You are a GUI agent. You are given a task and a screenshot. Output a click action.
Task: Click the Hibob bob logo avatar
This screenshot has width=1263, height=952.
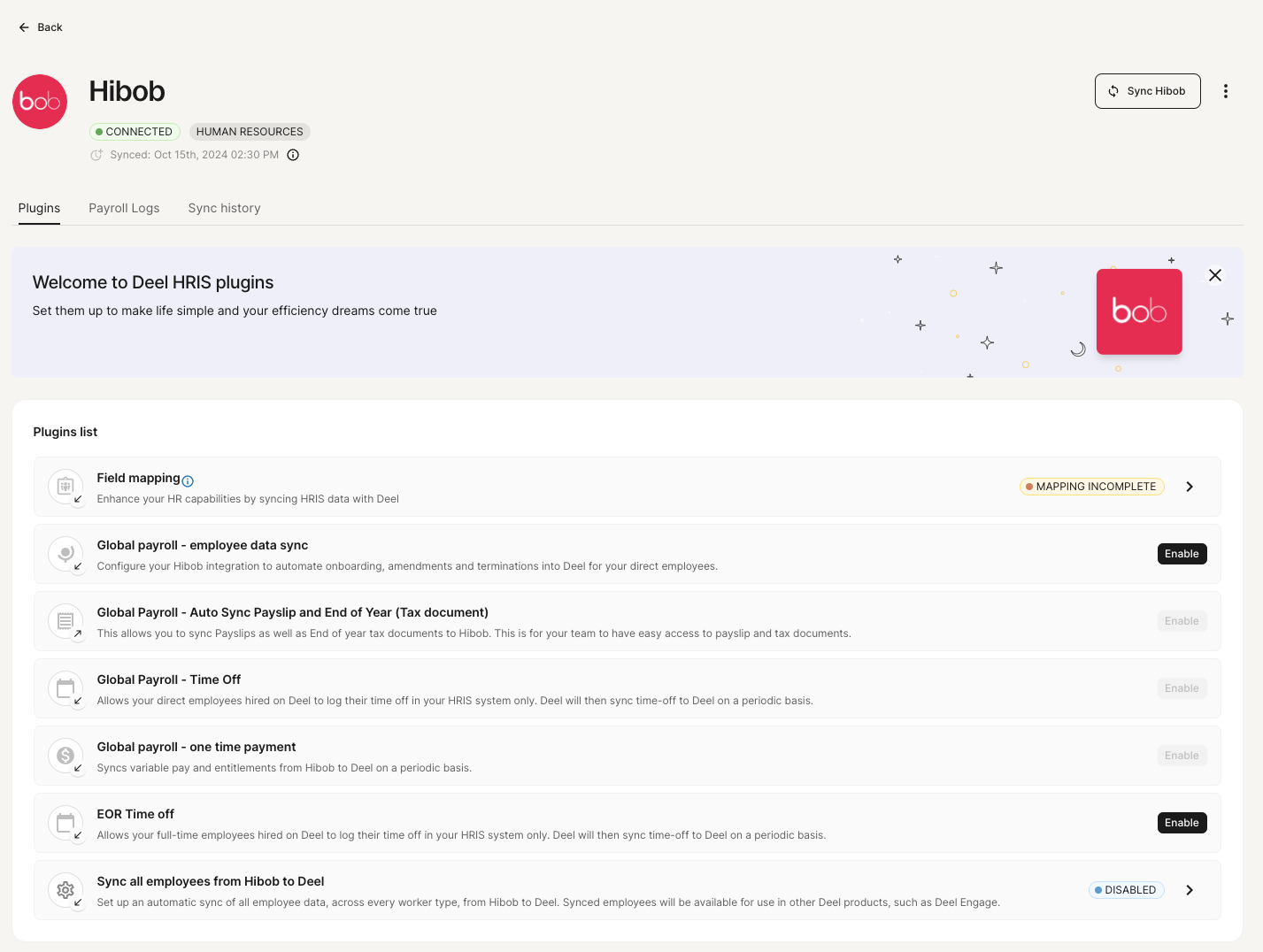40,102
